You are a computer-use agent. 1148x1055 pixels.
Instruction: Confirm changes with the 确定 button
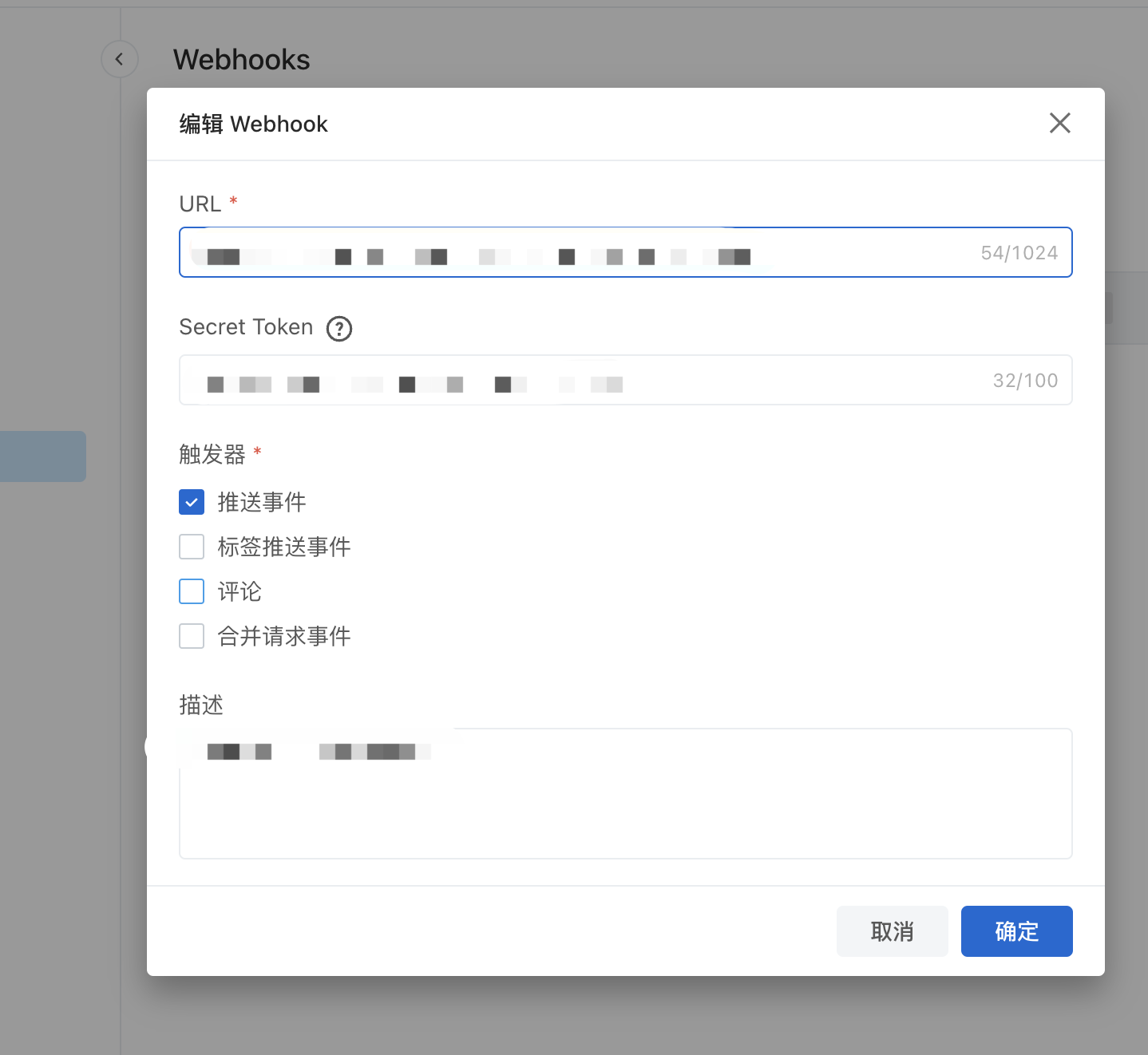(x=1016, y=931)
